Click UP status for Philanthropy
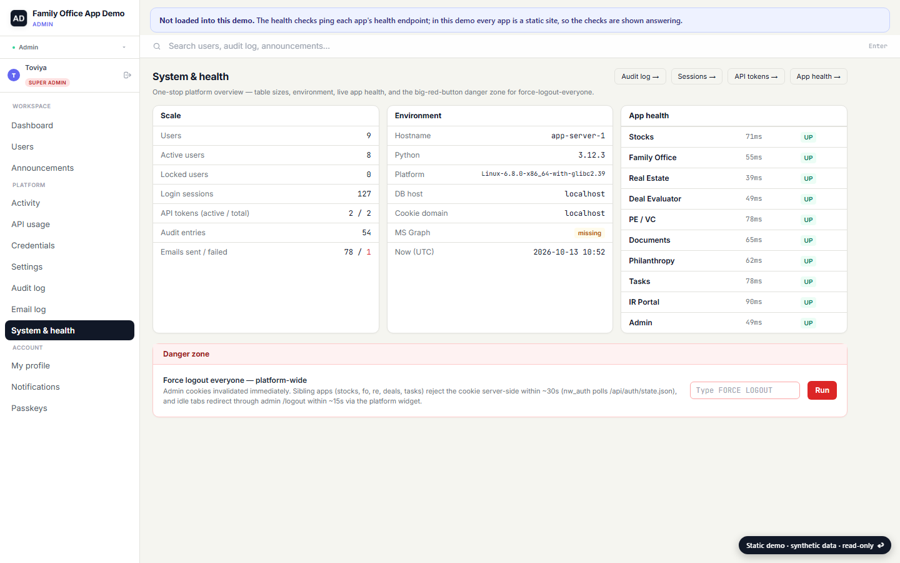The height and width of the screenshot is (563, 900). click(808, 261)
